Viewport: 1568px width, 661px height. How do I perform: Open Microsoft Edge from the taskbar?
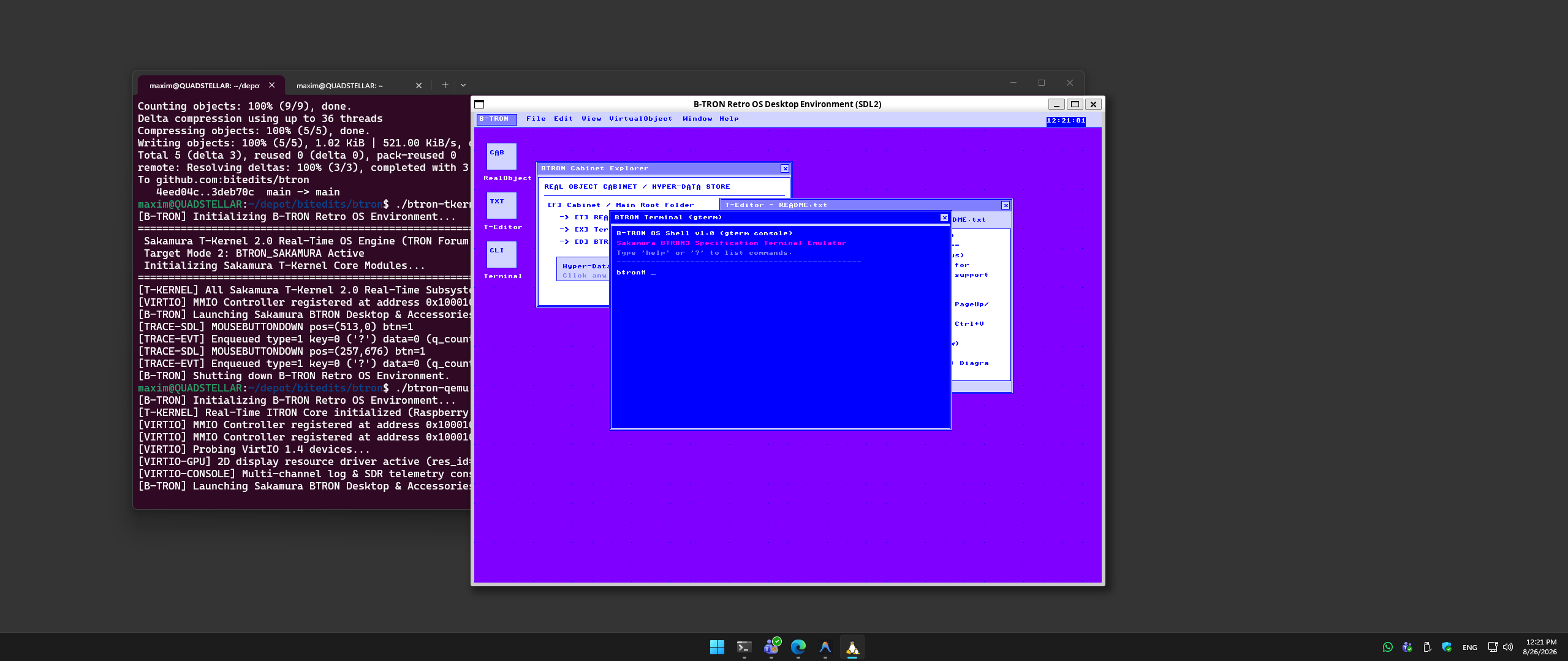[798, 647]
